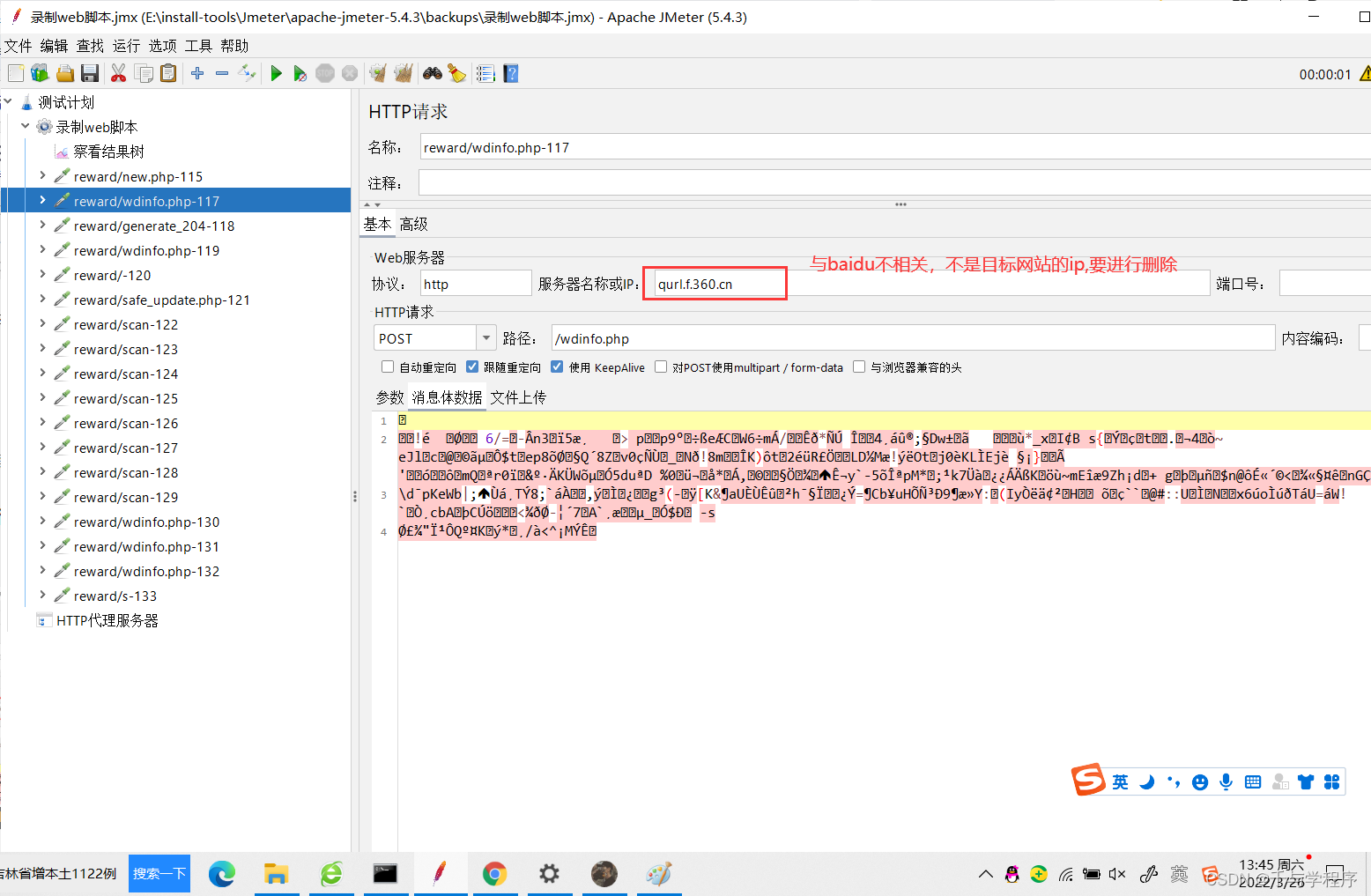This screenshot has width=1371, height=896.
Task: Toggle 使用 KeepAlive checkbox
Action: tap(557, 367)
